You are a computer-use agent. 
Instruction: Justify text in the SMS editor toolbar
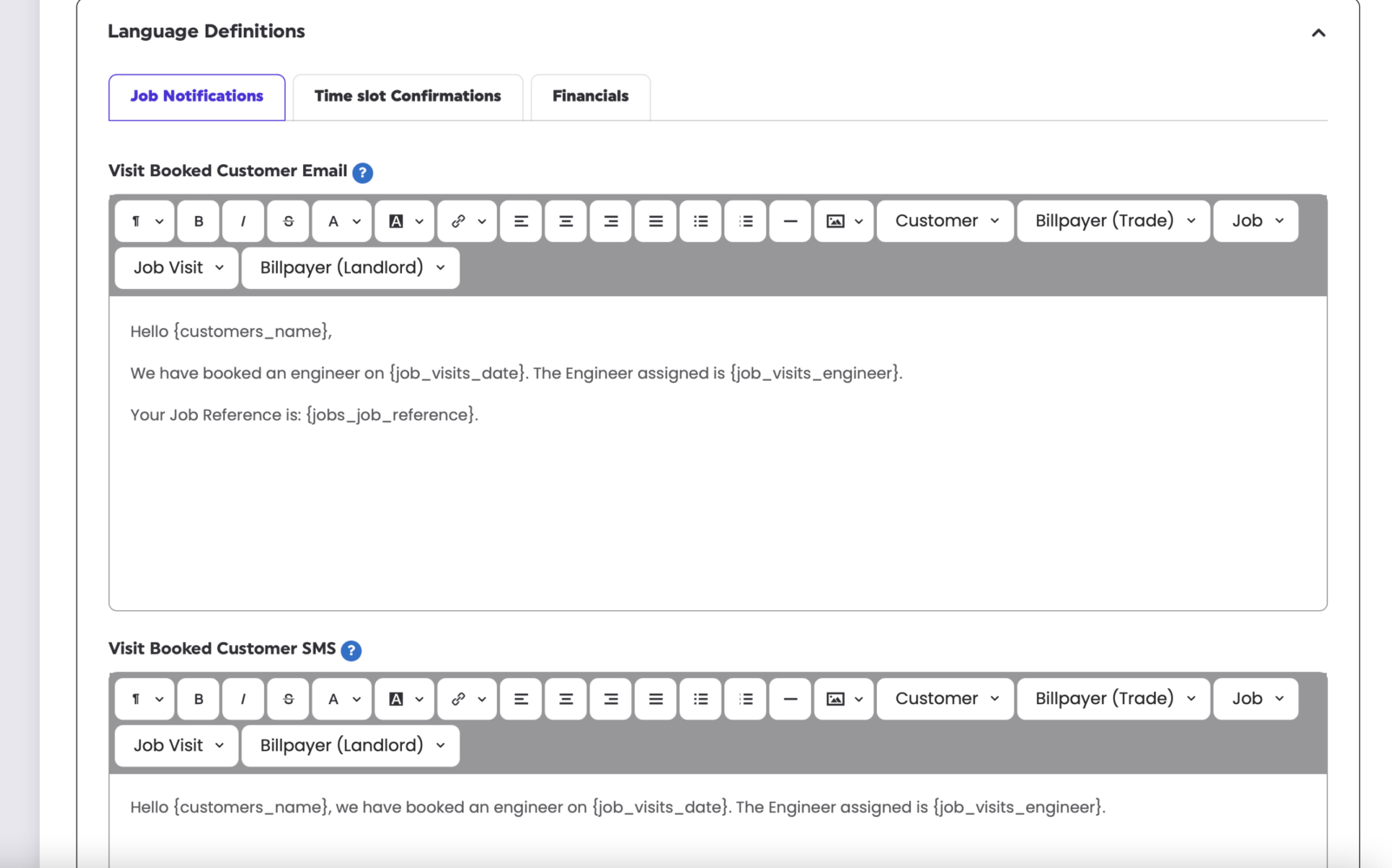pos(656,699)
